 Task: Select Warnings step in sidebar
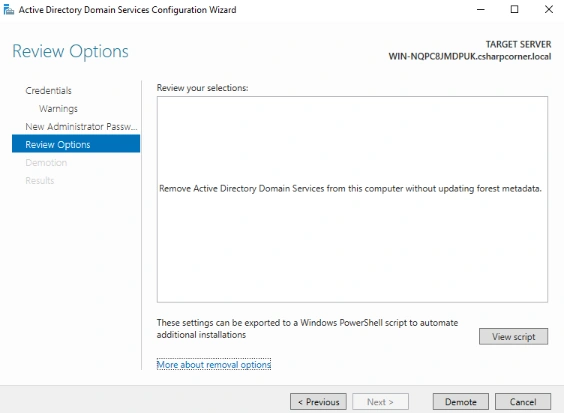click(x=58, y=108)
